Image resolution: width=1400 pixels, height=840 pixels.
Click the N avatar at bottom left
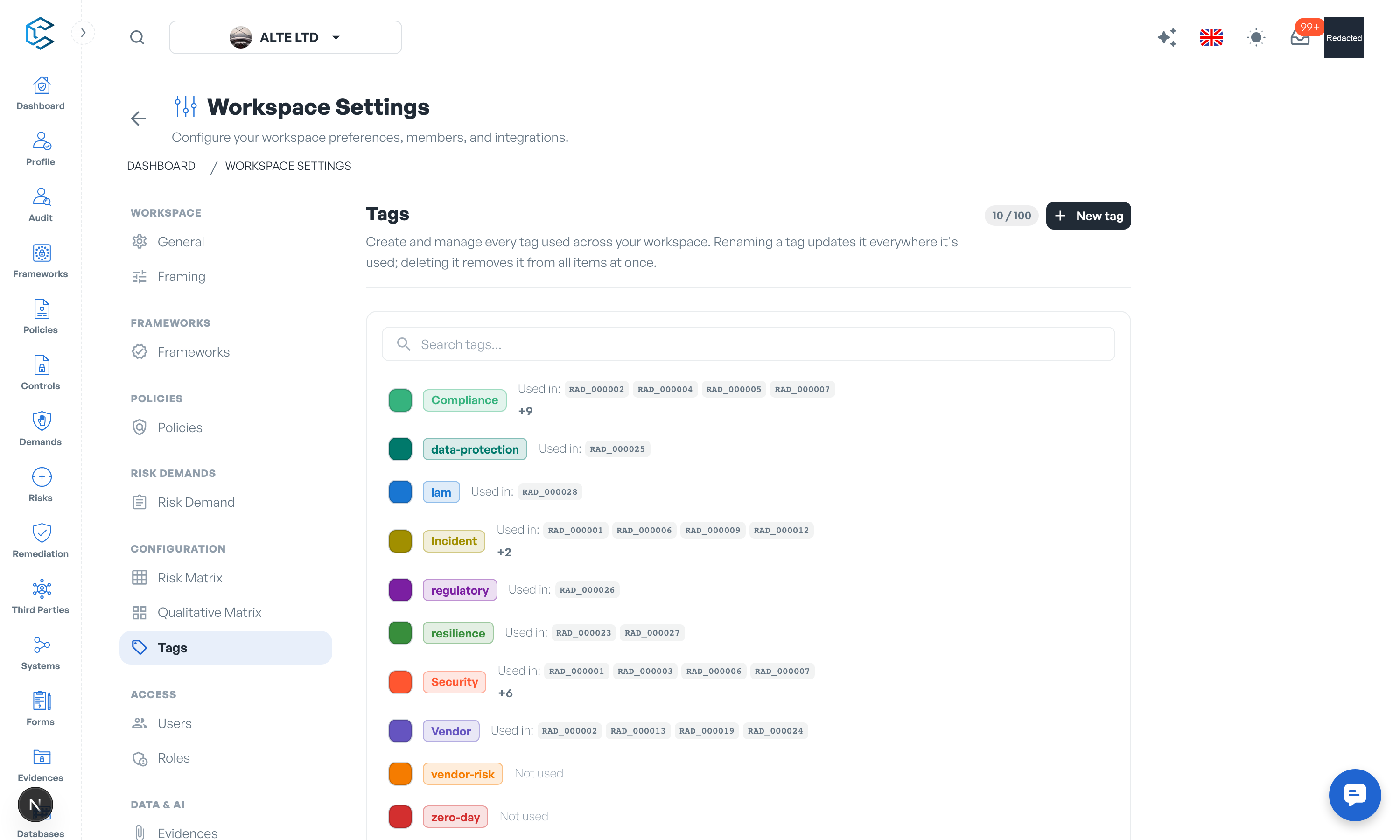pyautogui.click(x=35, y=805)
